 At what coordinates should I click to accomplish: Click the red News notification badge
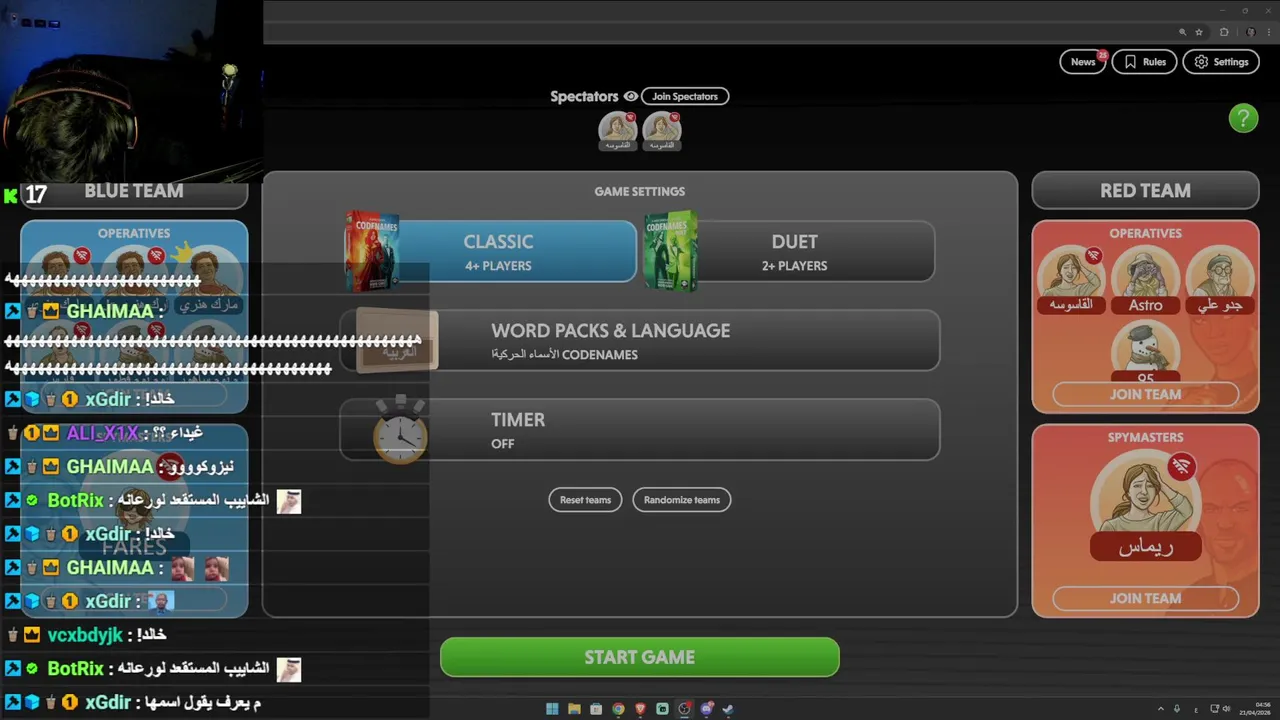[1102, 54]
